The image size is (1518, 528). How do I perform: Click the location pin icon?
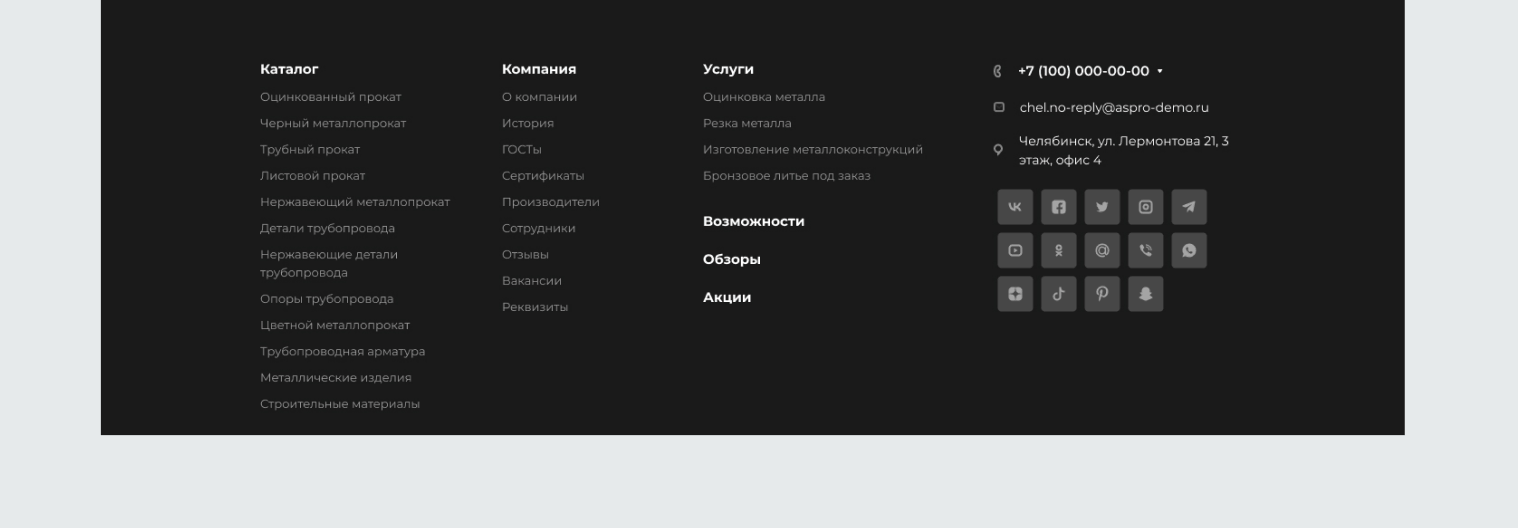click(998, 150)
